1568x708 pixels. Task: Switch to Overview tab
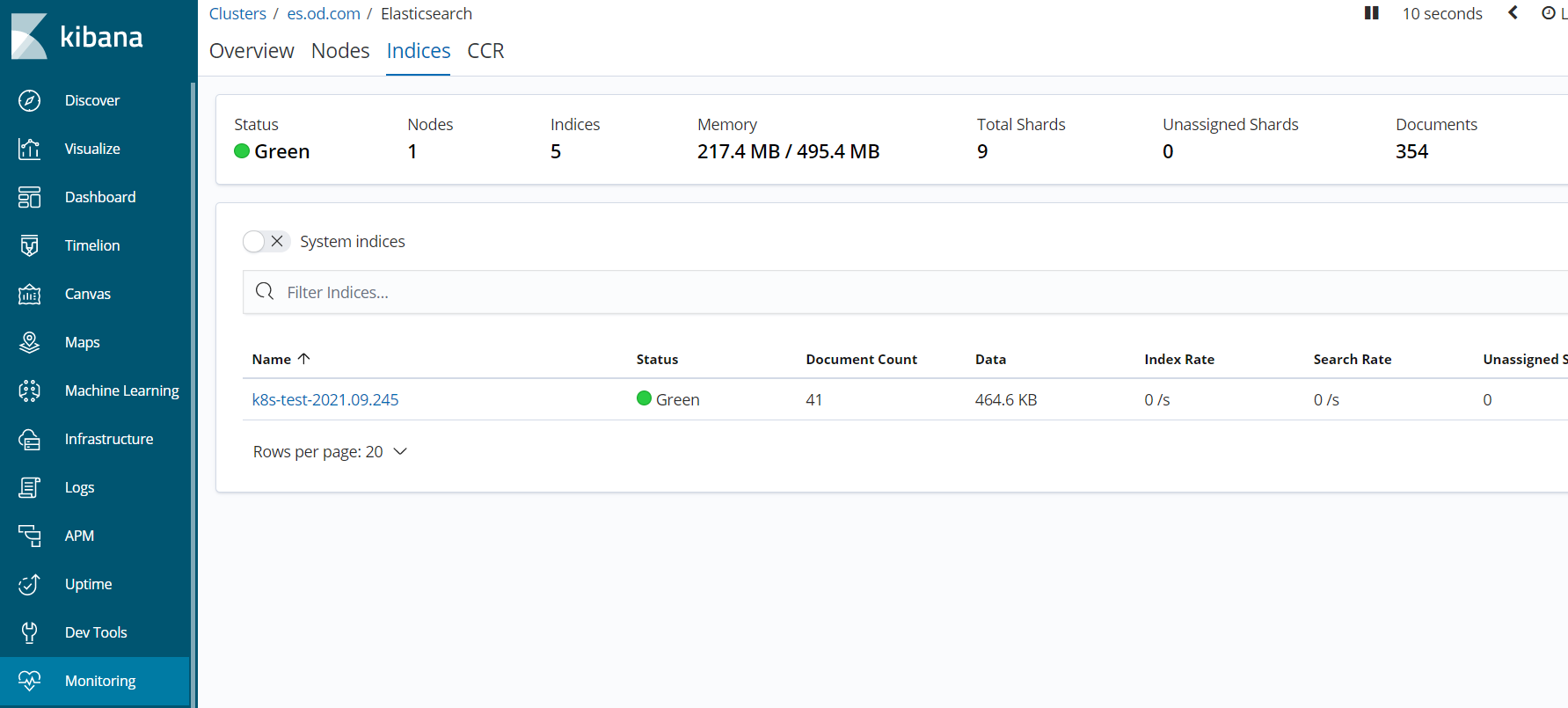pyautogui.click(x=252, y=51)
